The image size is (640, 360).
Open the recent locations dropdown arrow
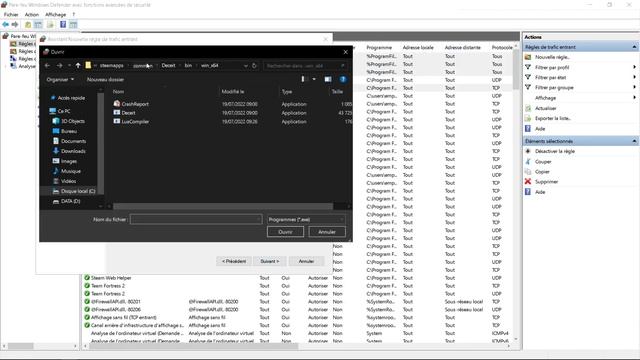coord(69,65)
